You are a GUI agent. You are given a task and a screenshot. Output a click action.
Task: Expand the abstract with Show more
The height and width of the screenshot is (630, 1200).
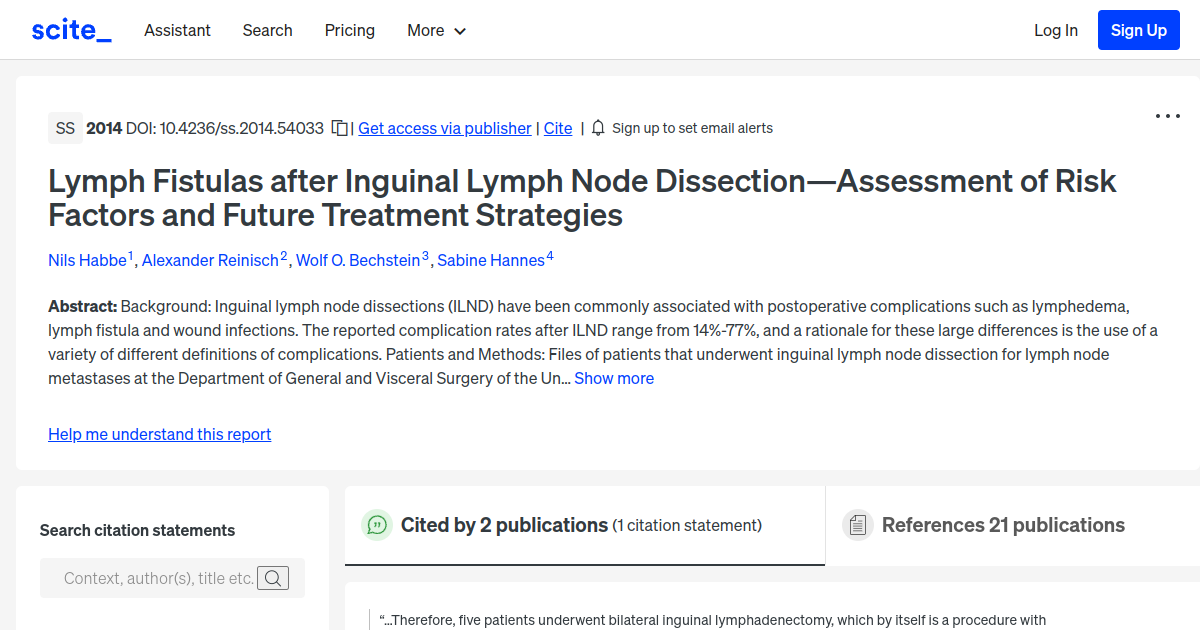[x=614, y=378]
